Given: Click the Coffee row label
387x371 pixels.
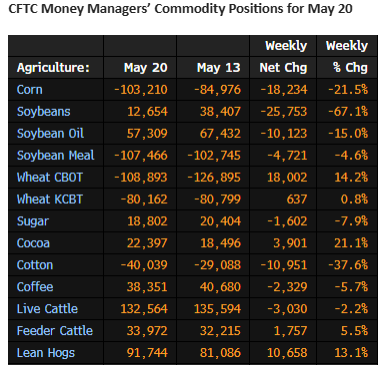Looking at the screenshot, I should click(35, 287).
